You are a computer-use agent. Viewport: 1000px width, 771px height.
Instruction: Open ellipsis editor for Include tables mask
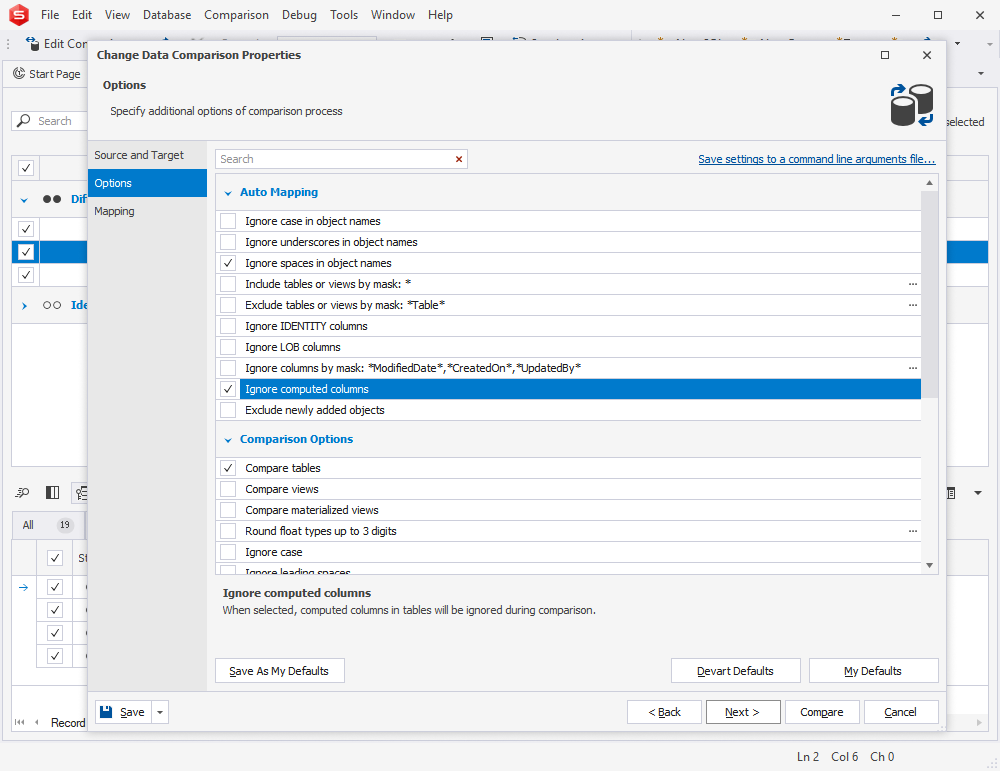point(913,284)
